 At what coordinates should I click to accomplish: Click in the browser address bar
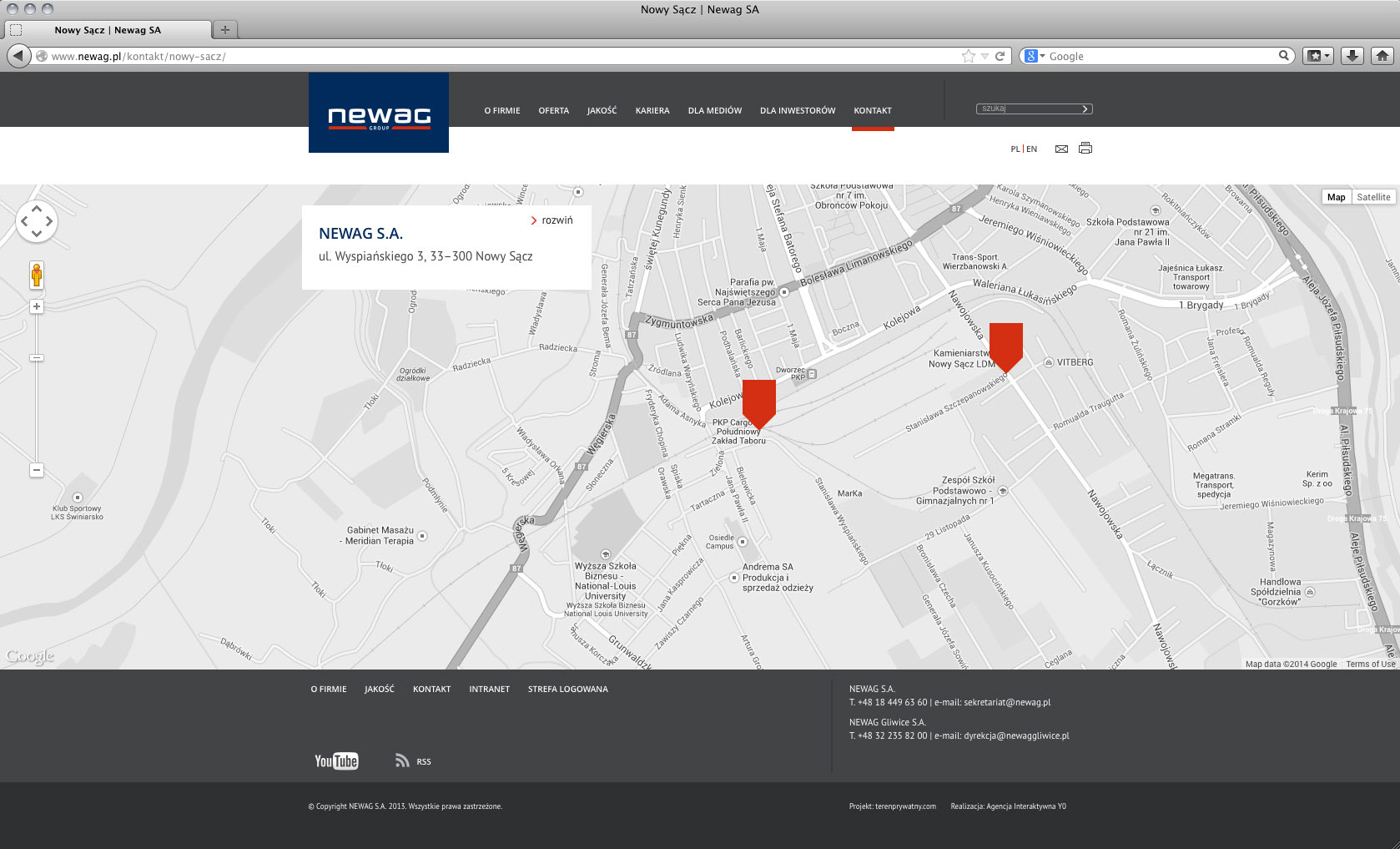pyautogui.click(x=501, y=56)
